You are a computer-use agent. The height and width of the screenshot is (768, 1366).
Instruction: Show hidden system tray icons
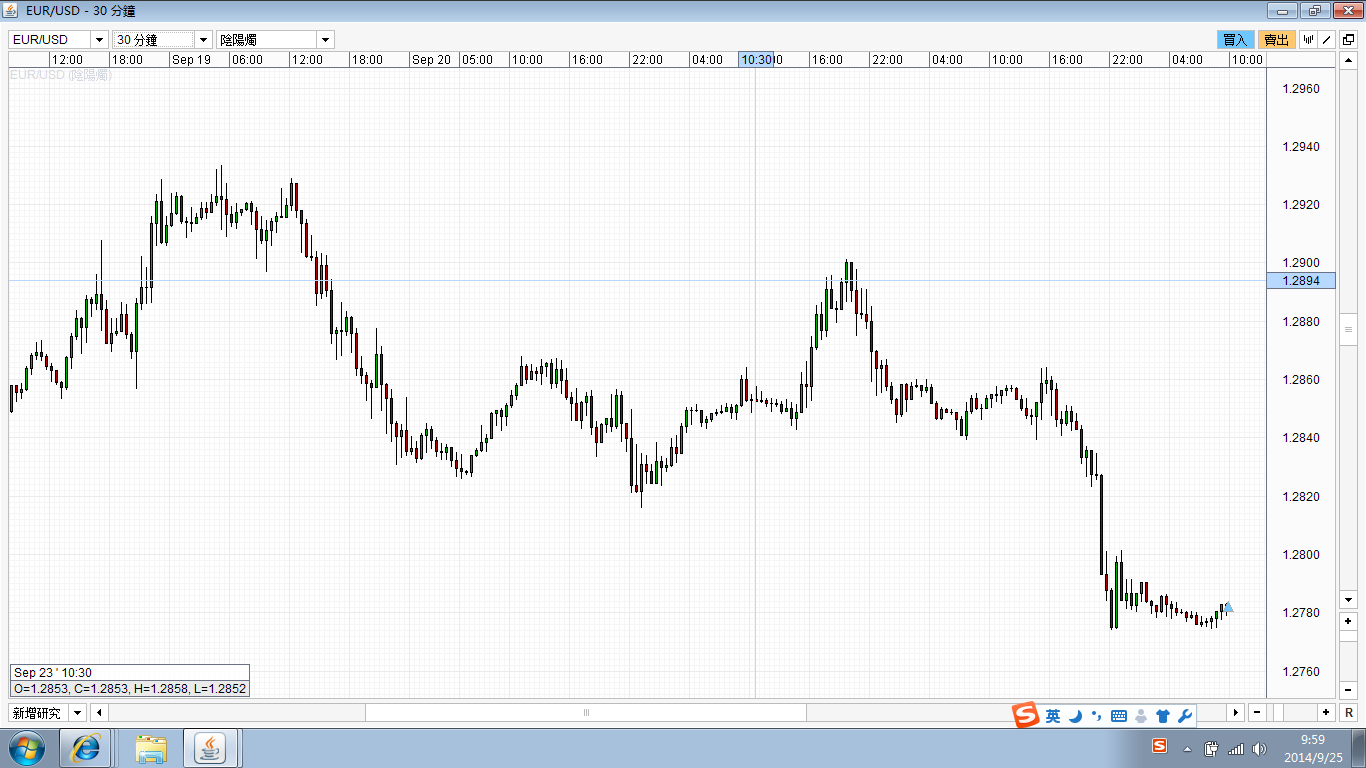click(1187, 748)
